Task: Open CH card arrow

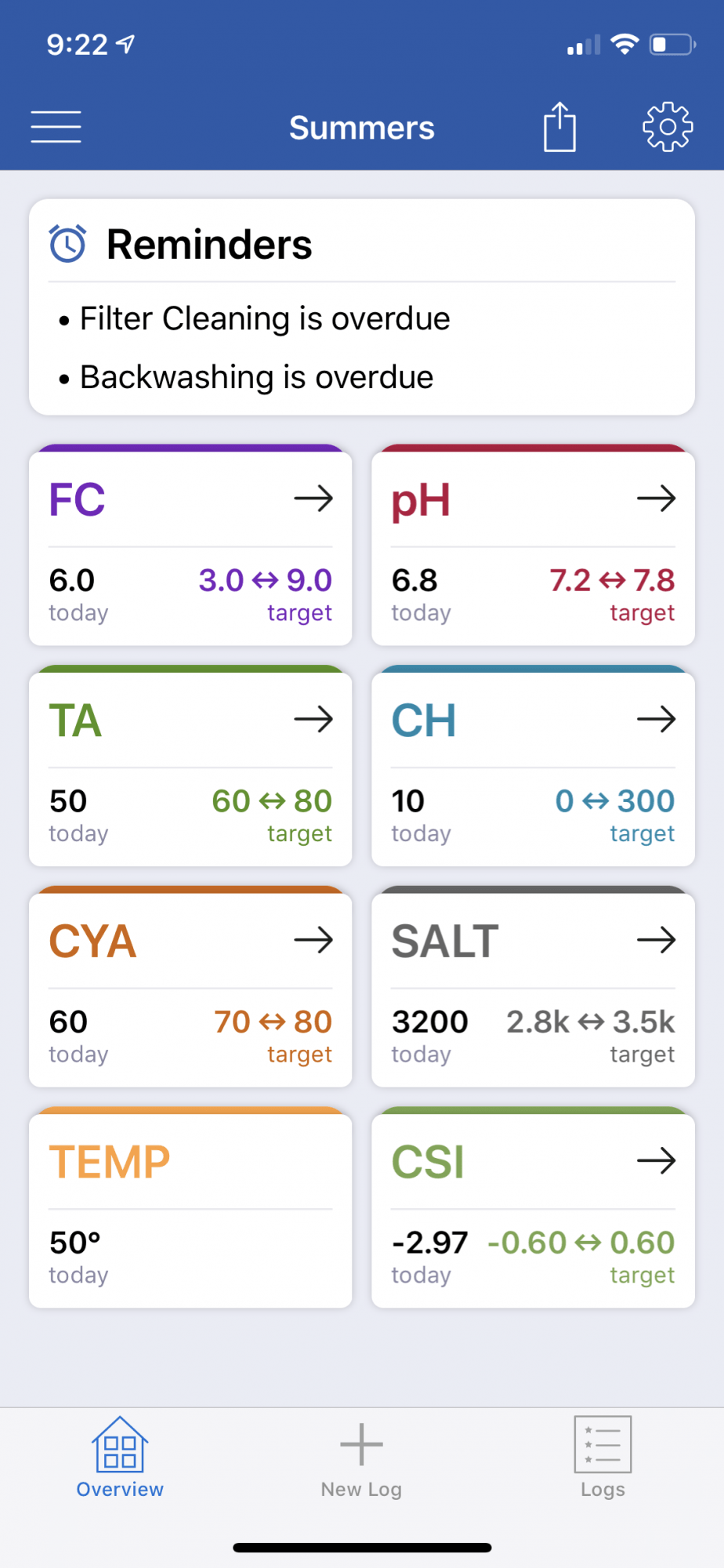Action: (x=657, y=719)
